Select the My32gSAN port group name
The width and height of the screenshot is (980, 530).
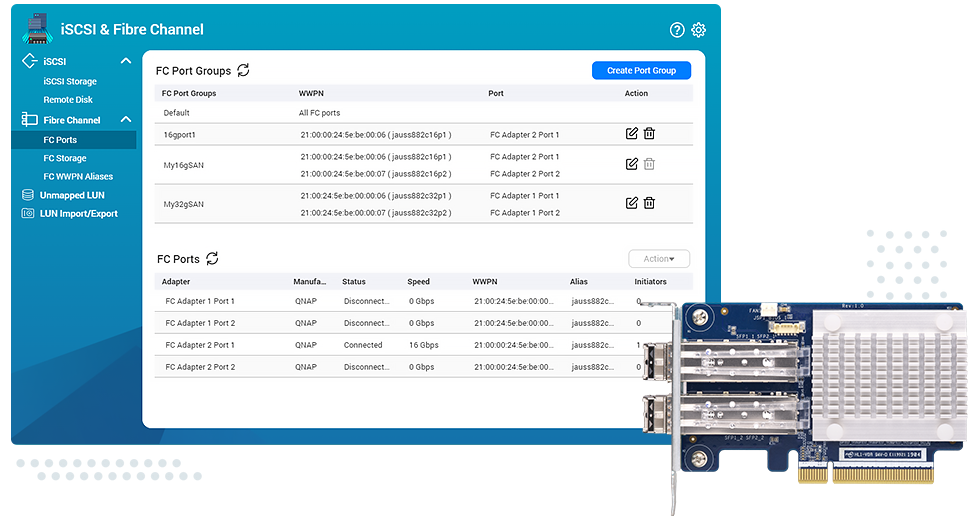184,204
